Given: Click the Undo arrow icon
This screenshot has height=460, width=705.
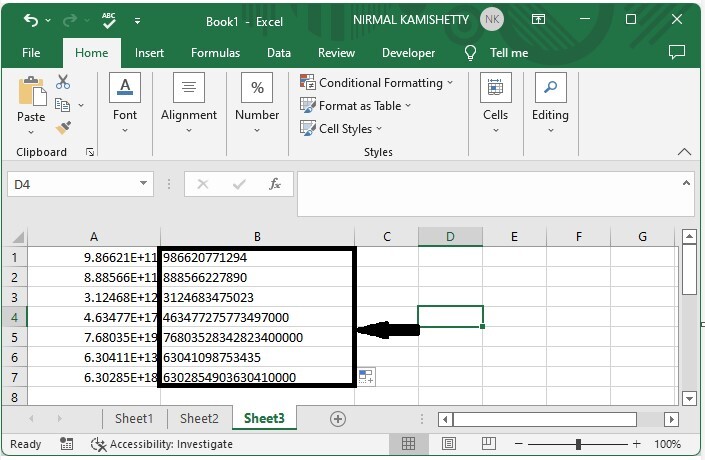Looking at the screenshot, I should coord(31,20).
